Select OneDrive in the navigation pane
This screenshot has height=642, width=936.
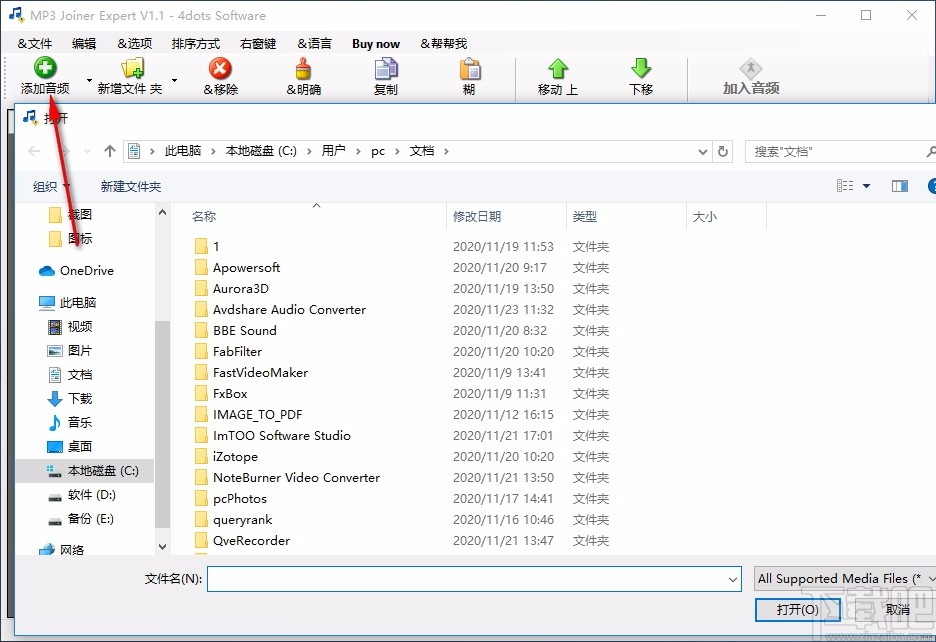pyautogui.click(x=76, y=271)
